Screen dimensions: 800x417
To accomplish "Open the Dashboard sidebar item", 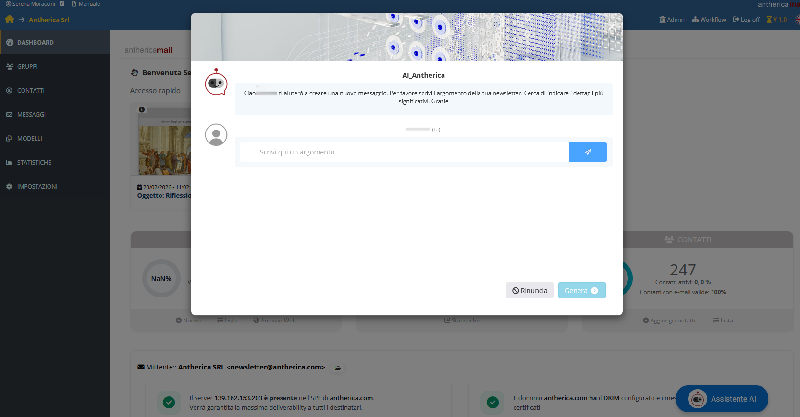I will (55, 42).
